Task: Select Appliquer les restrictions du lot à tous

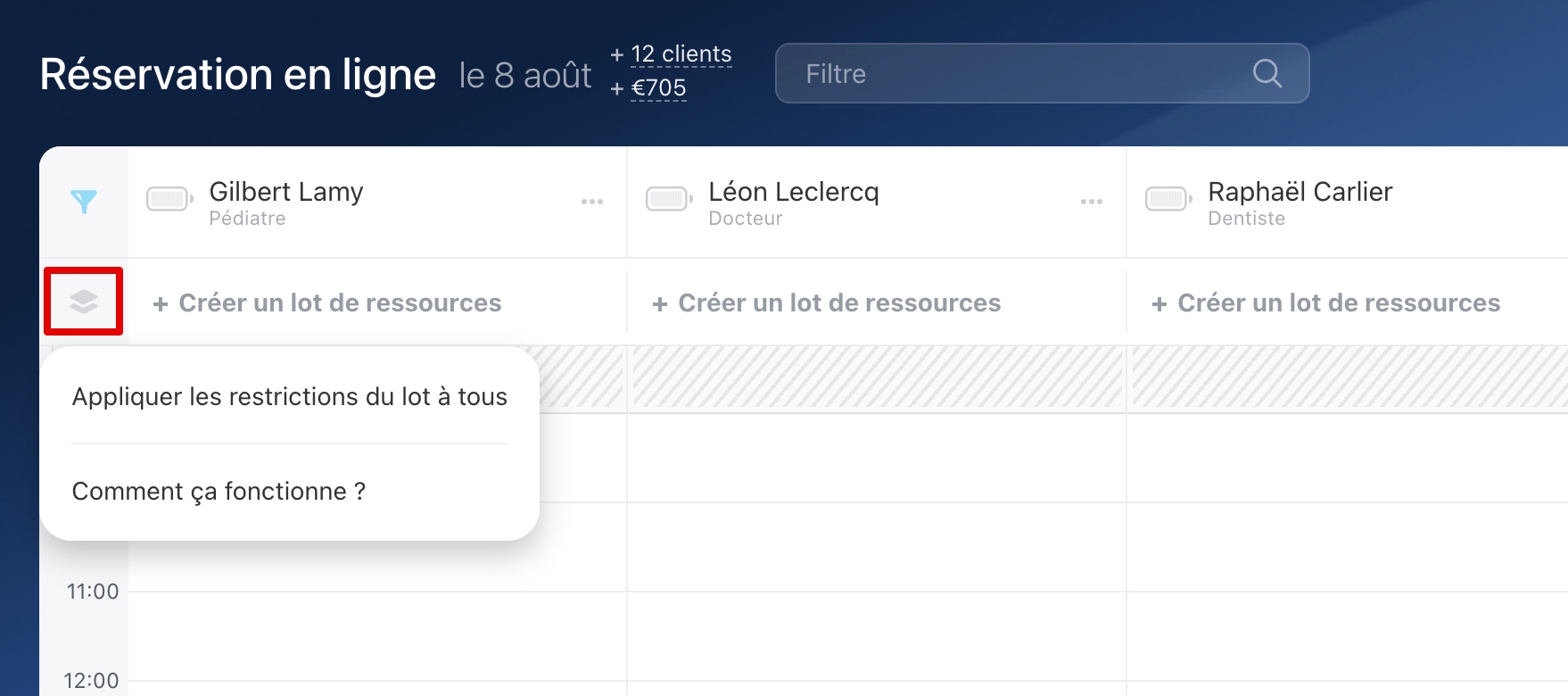Action: (289, 396)
